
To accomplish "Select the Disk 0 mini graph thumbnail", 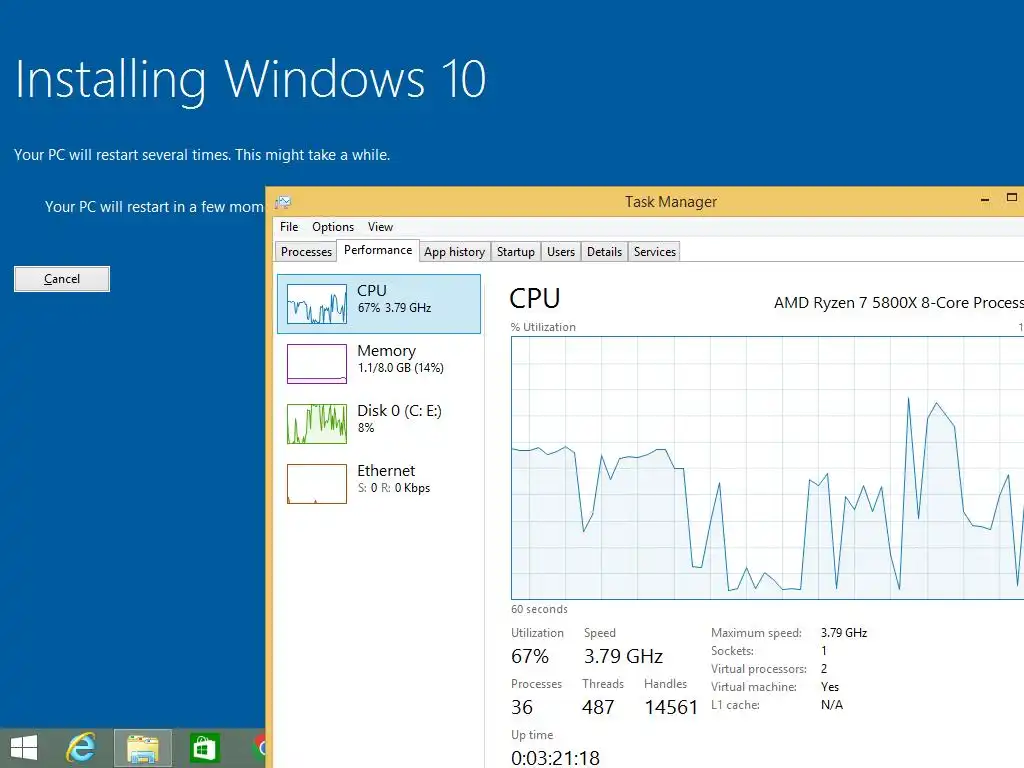I will [317, 424].
